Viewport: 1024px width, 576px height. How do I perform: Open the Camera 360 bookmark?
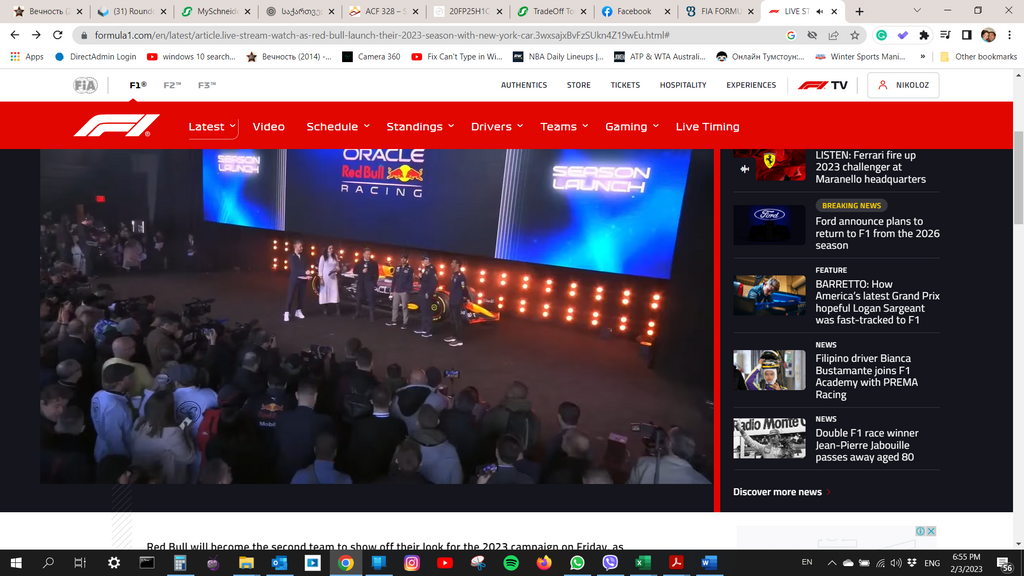pyautogui.click(x=372, y=57)
